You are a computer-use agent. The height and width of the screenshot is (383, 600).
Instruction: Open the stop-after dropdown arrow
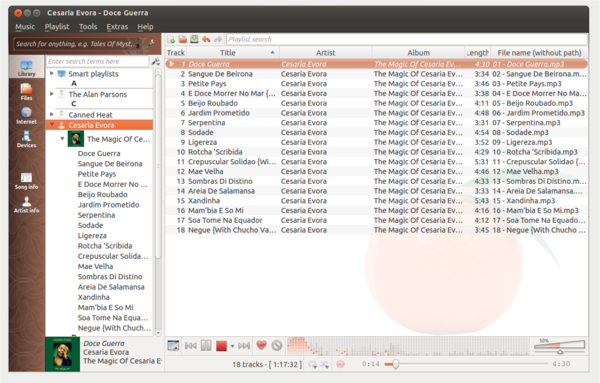tap(232, 346)
